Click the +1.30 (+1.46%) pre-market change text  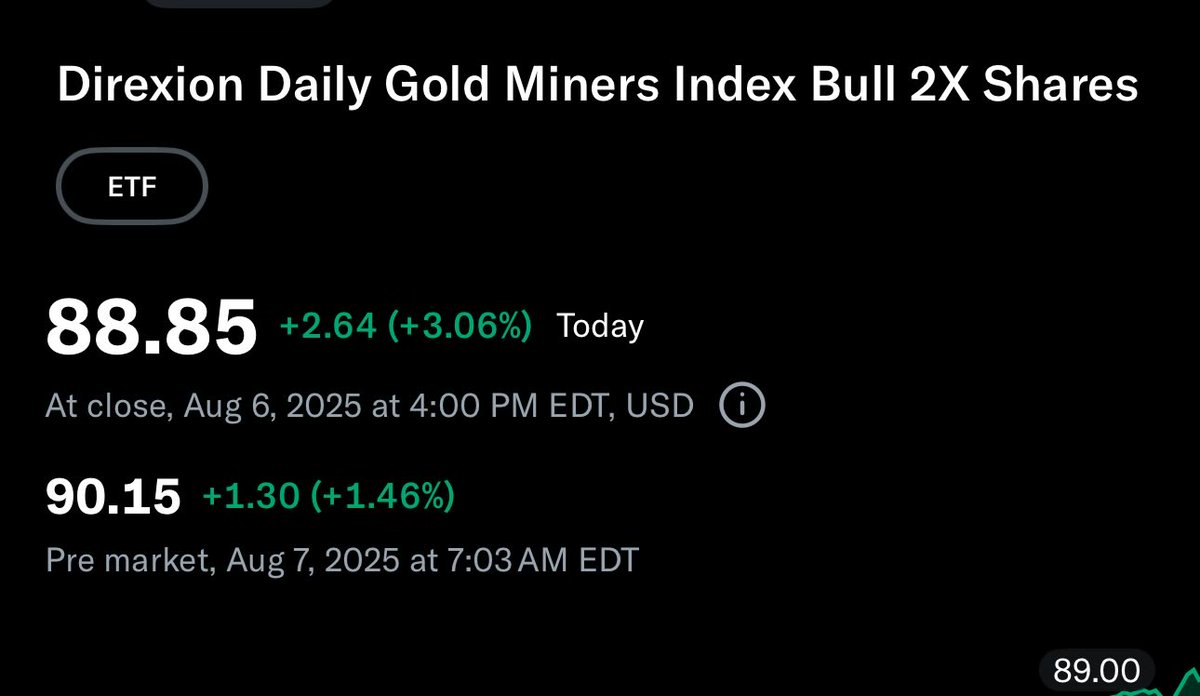click(x=328, y=492)
